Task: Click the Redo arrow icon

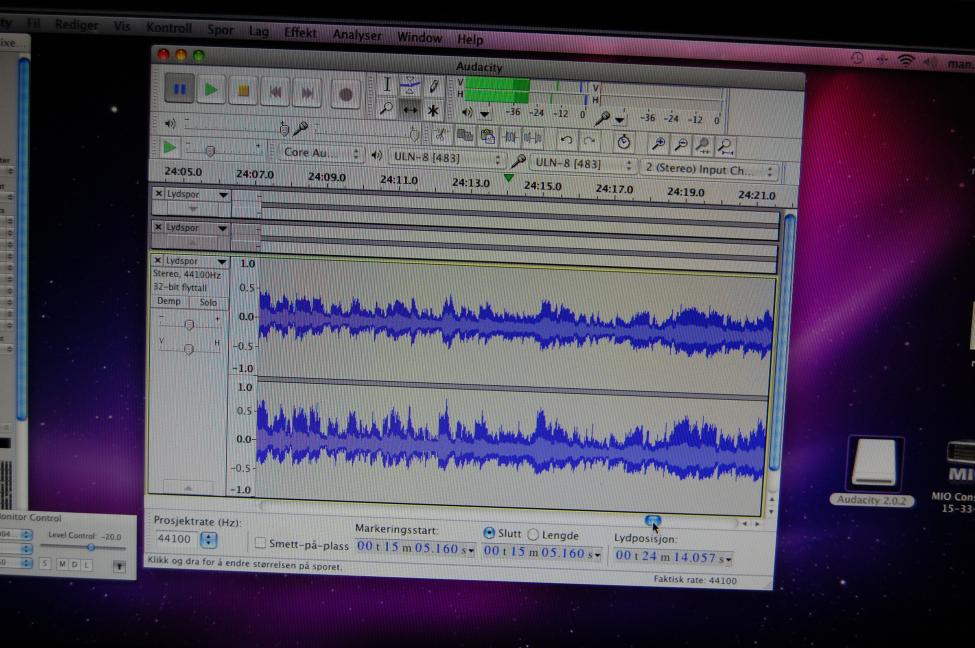Action: [589, 140]
